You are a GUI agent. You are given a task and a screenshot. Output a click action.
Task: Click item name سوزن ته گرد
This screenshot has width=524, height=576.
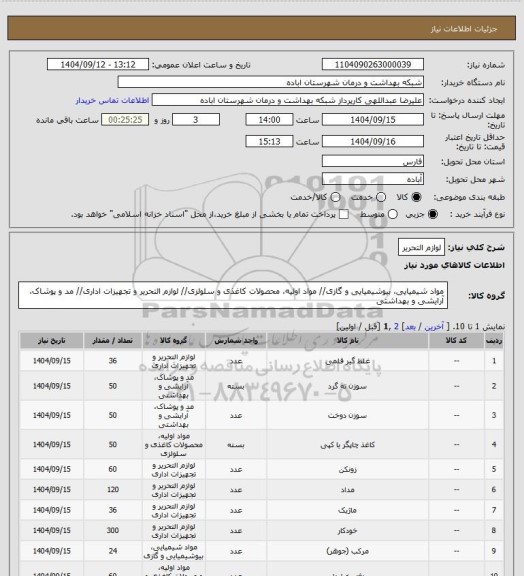[x=348, y=386]
